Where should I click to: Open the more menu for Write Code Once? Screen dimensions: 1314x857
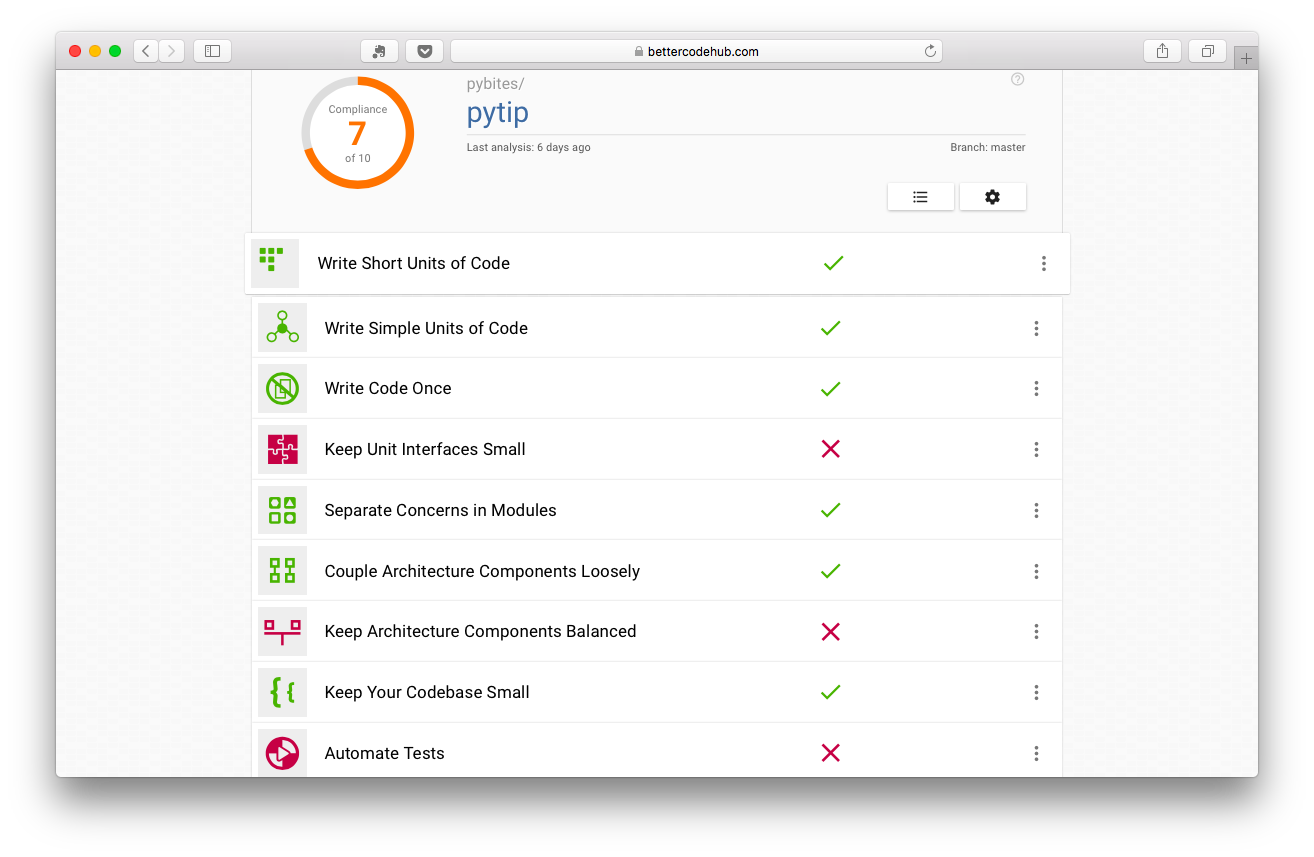(x=1036, y=388)
